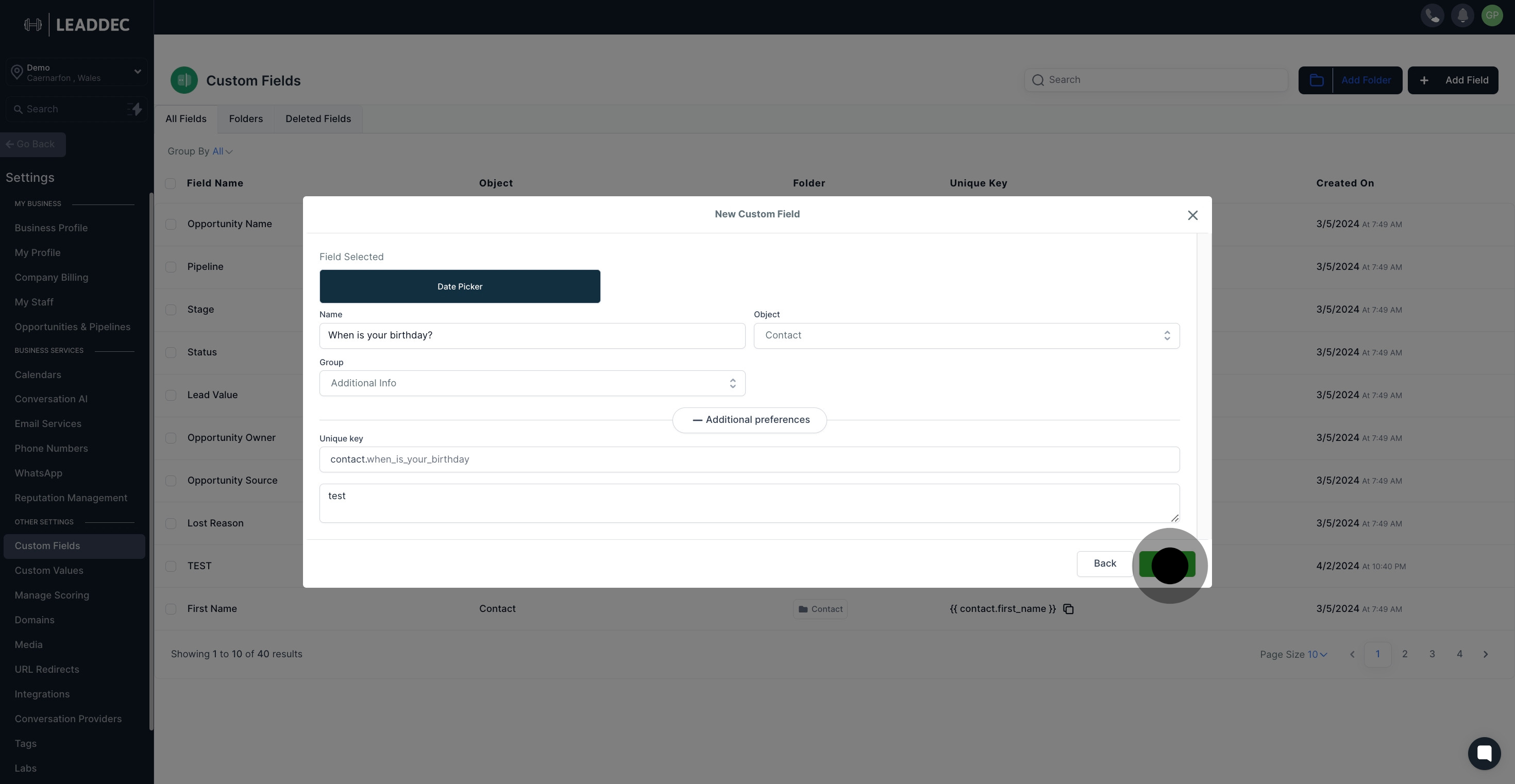Viewport: 1515px width, 784px height.
Task: Open the Group By All dropdown
Action: (x=222, y=151)
